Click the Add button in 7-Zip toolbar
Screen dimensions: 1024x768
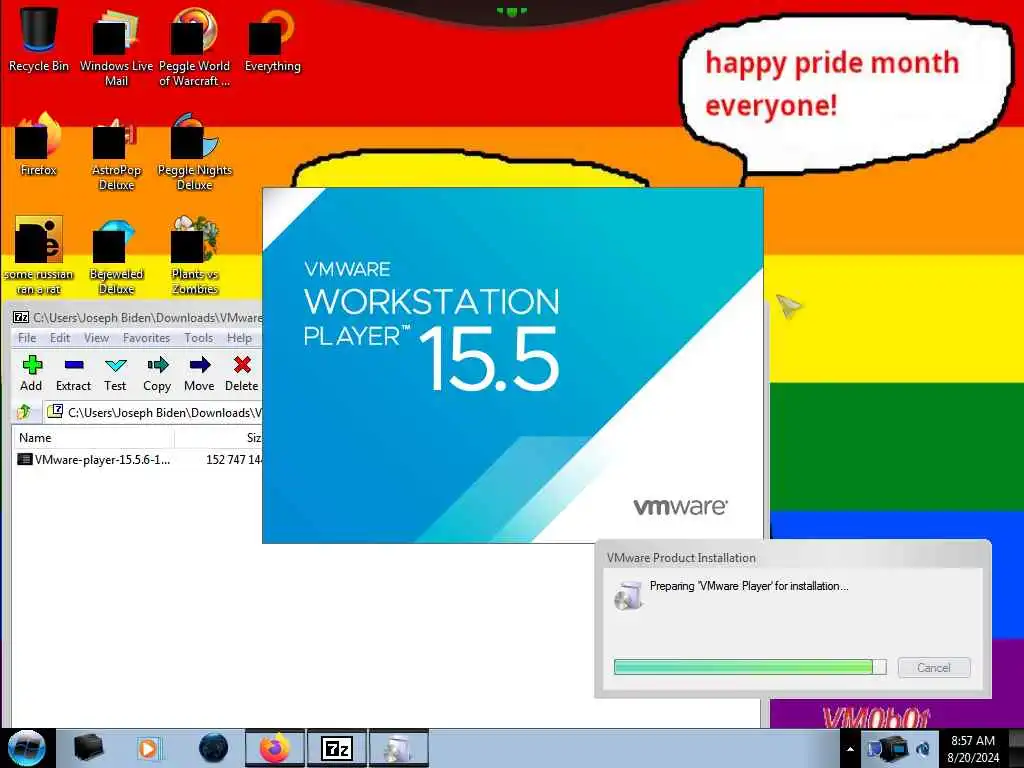click(x=31, y=374)
